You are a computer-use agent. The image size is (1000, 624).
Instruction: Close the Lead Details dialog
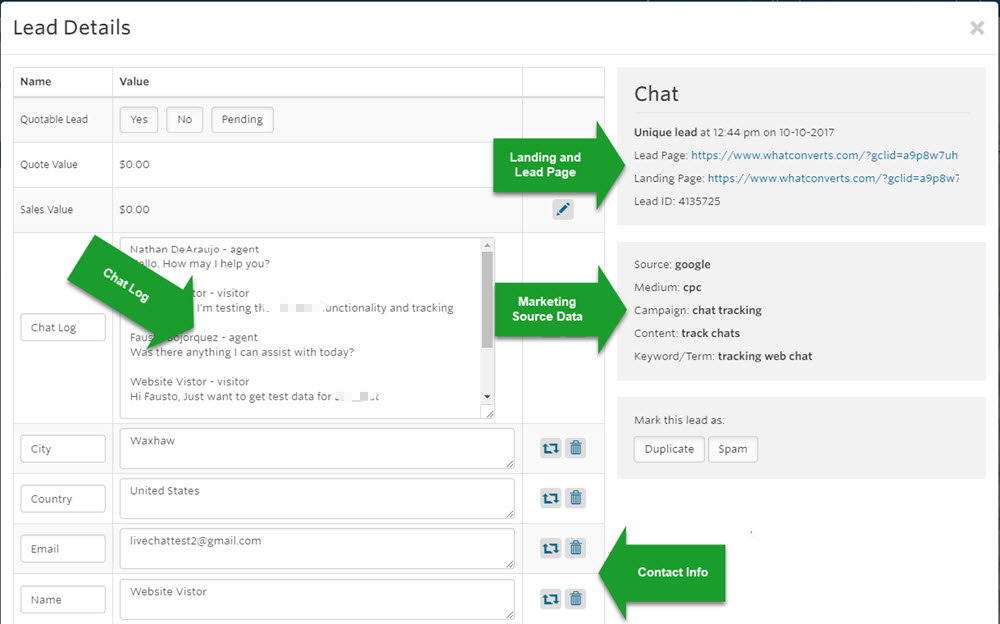point(976,27)
